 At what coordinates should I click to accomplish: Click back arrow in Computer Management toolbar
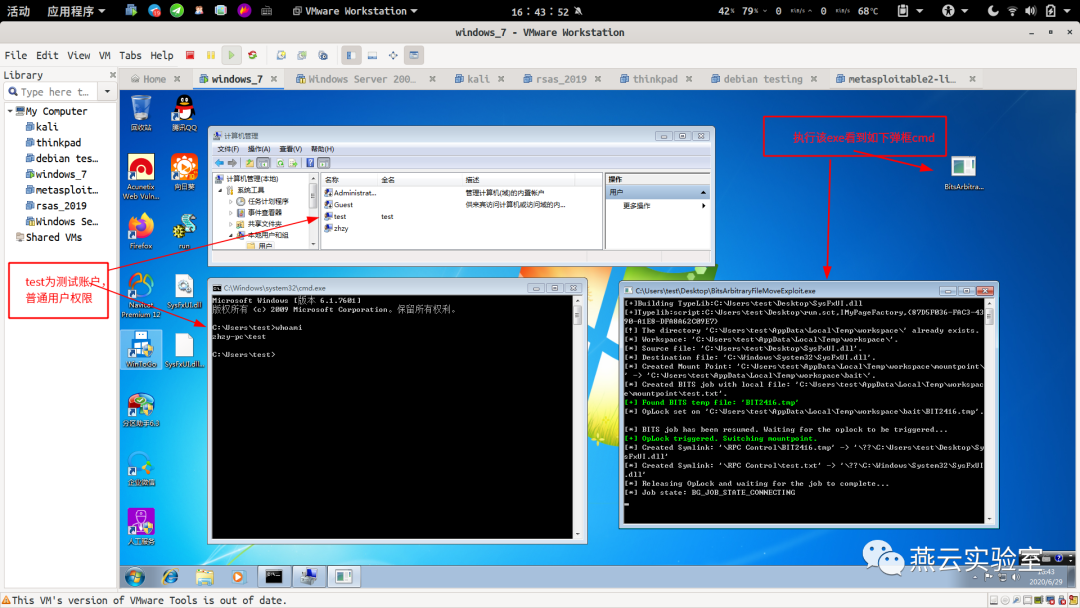coord(219,163)
